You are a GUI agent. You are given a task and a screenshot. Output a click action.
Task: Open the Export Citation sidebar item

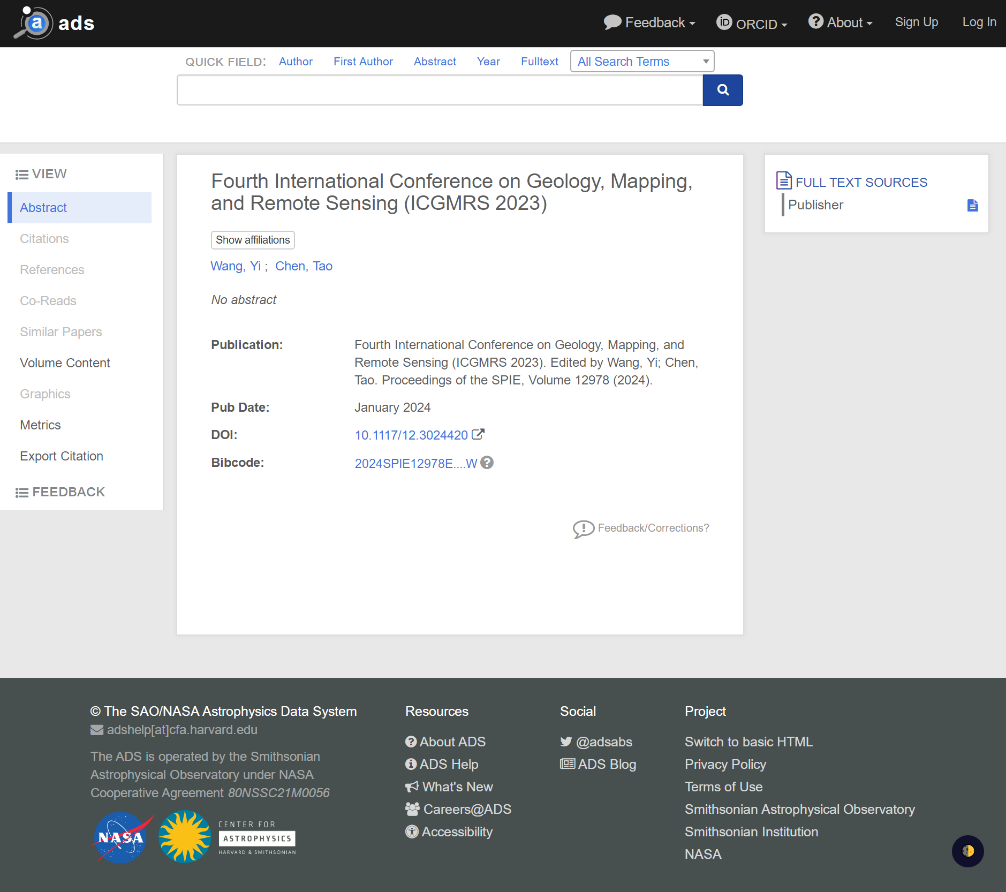(x=62, y=456)
